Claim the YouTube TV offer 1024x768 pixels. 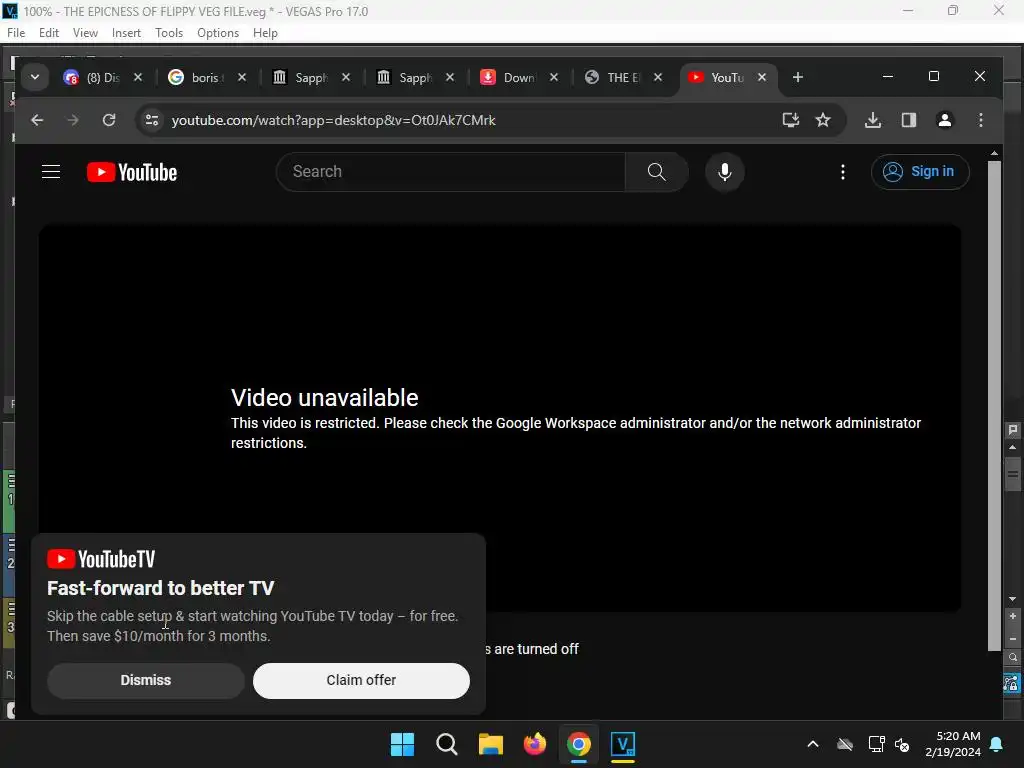[361, 680]
